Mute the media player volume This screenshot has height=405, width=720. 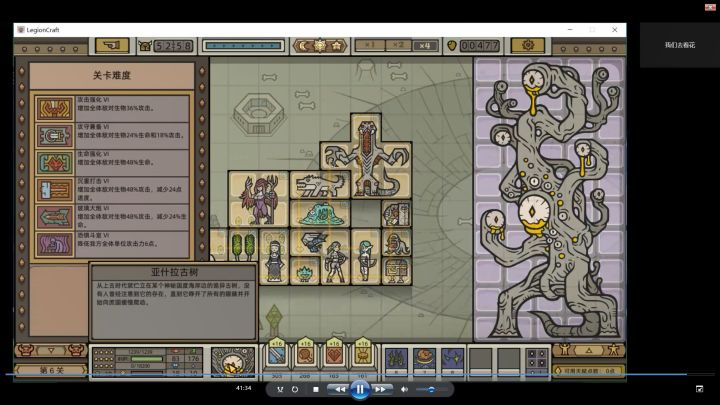pos(404,389)
